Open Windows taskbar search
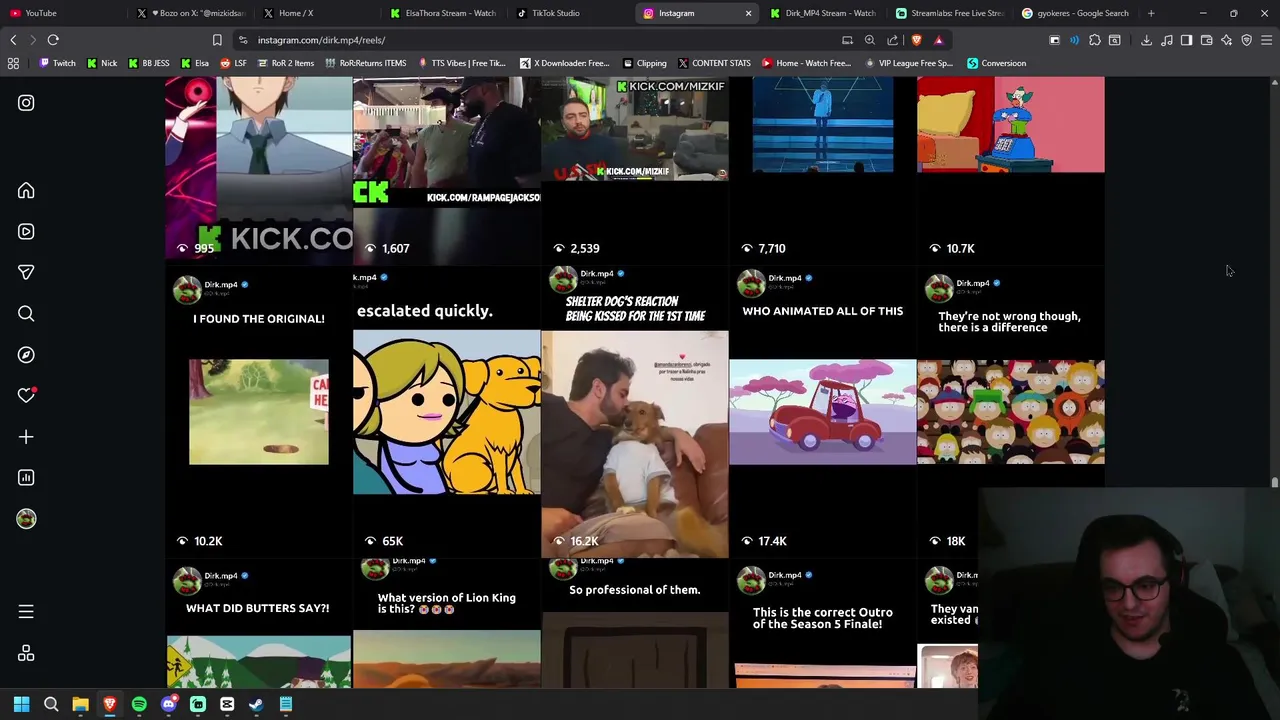This screenshot has width=1280, height=720. click(51, 705)
